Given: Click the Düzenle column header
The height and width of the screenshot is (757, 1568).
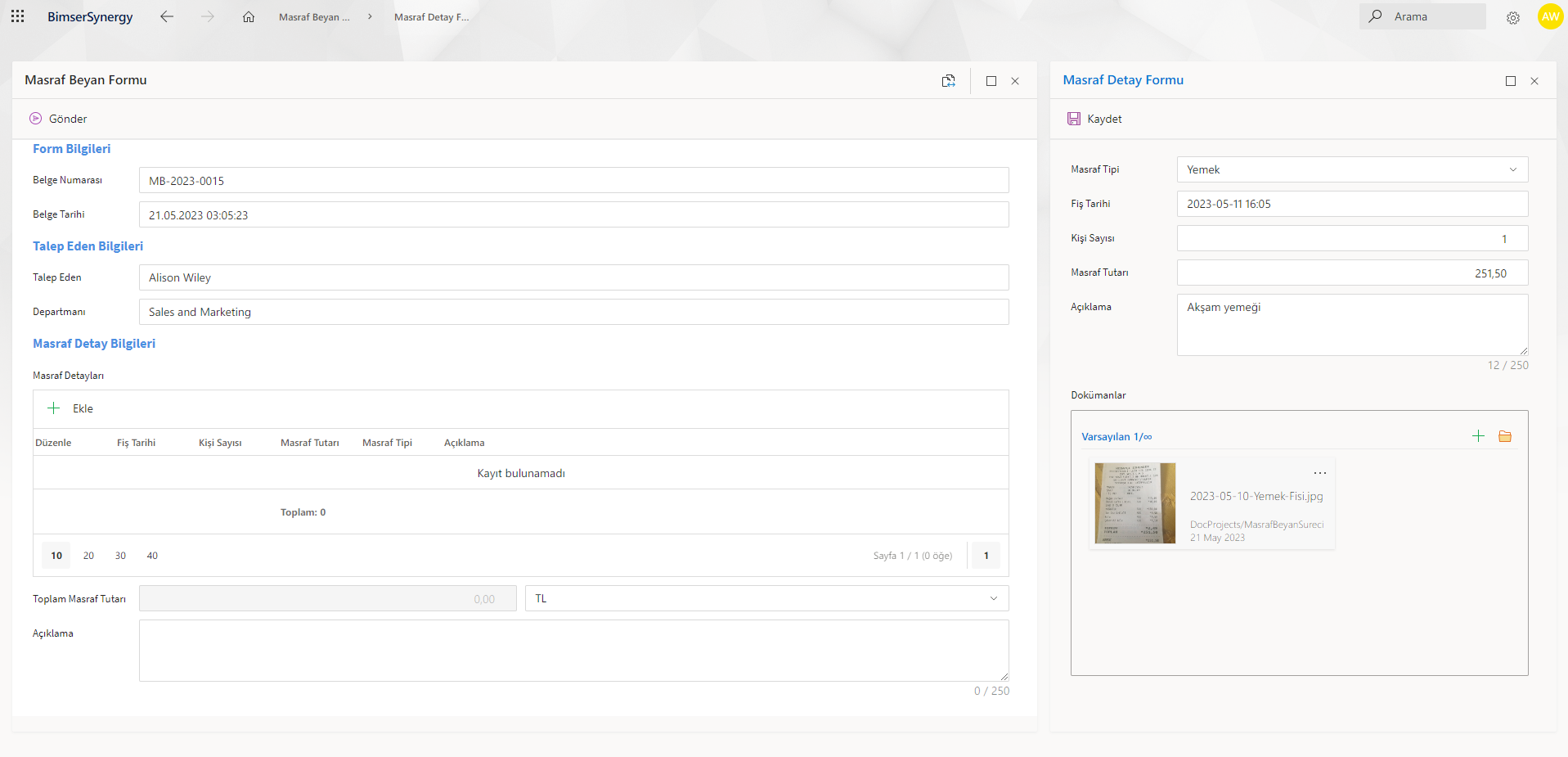Looking at the screenshot, I should coord(53,443).
